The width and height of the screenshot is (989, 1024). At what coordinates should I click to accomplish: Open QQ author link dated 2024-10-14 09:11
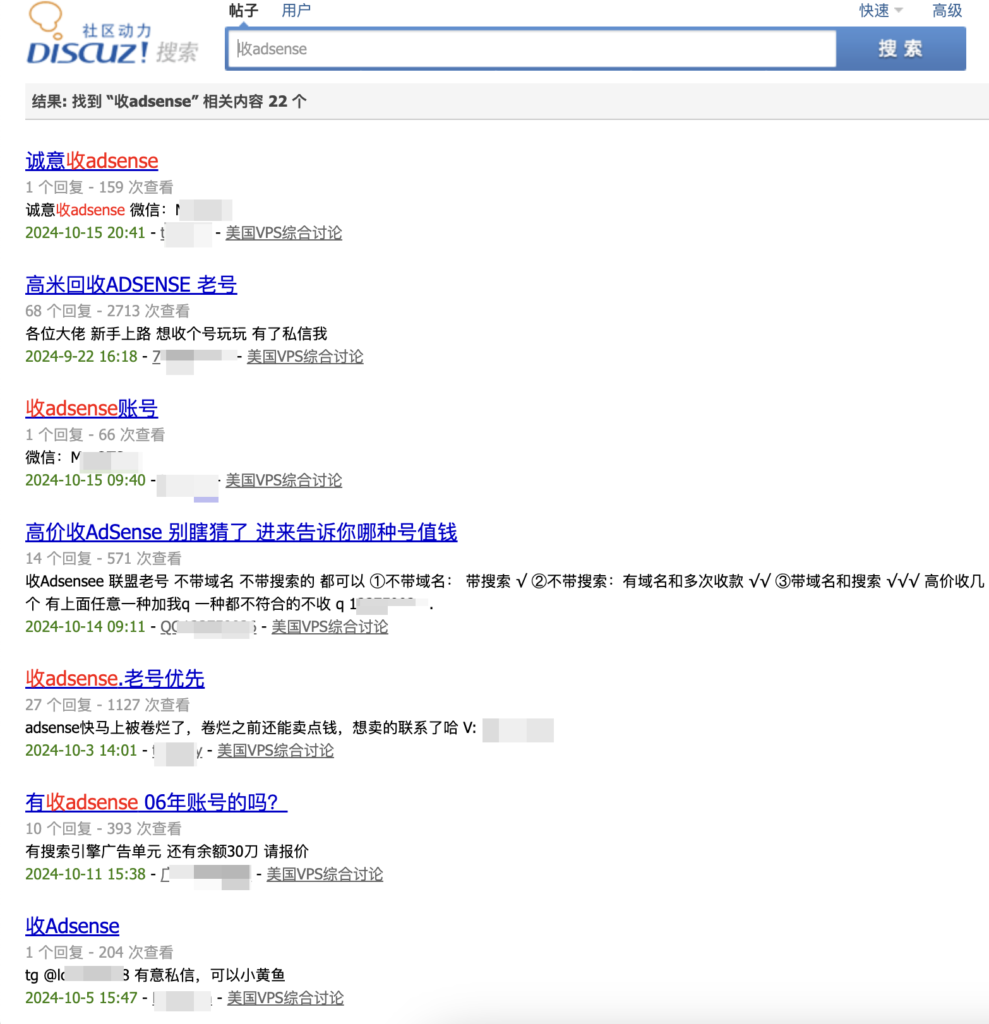(x=208, y=627)
